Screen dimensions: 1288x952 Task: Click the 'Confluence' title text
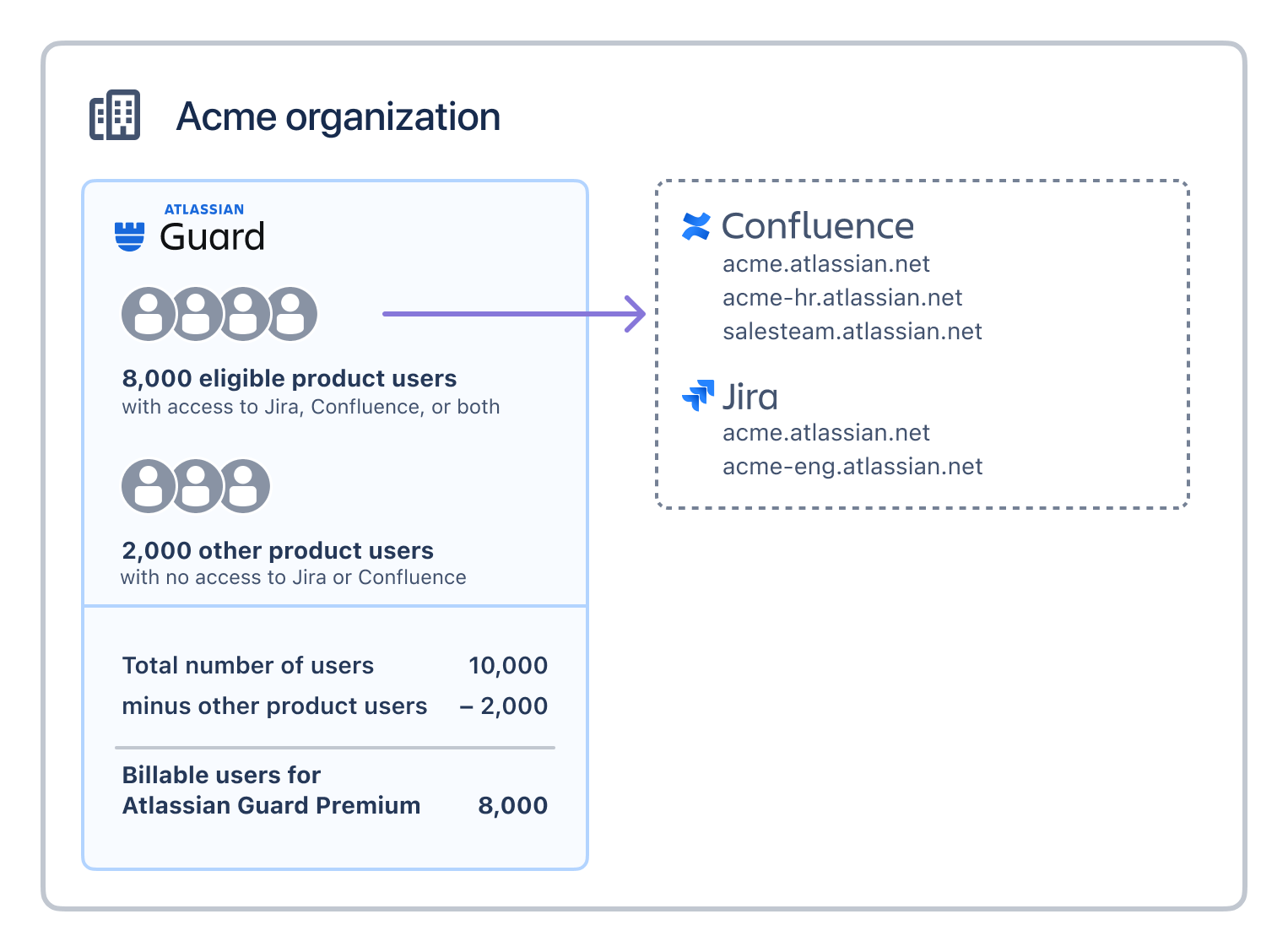(818, 226)
